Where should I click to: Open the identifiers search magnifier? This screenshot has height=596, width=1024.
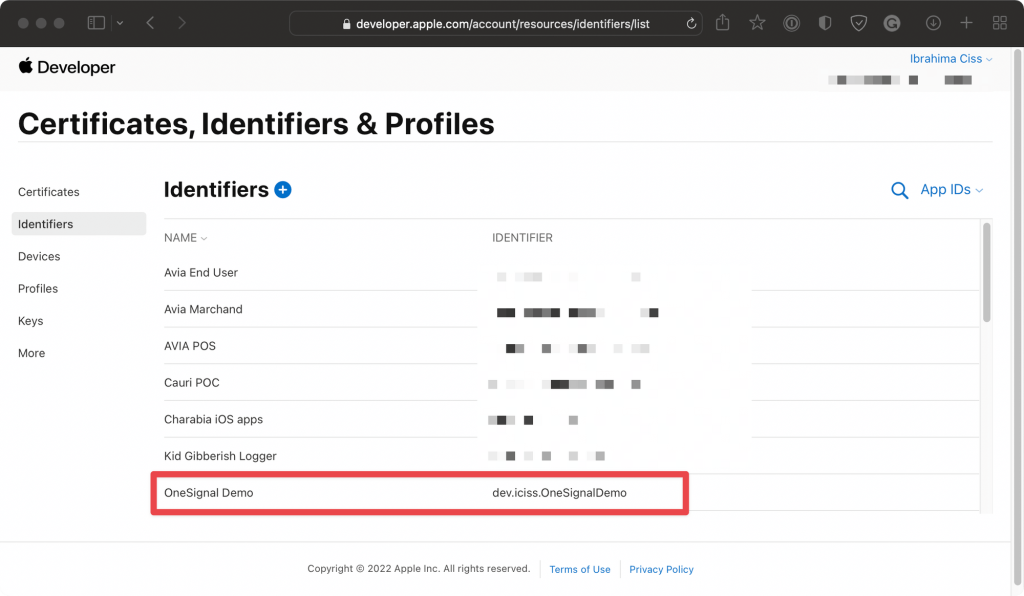click(x=899, y=191)
